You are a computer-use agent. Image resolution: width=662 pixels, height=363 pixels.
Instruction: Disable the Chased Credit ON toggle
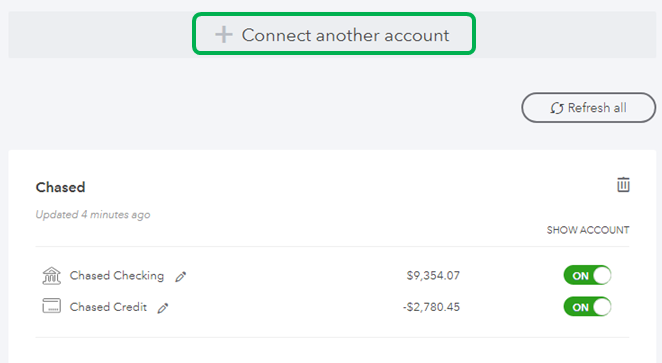(x=587, y=307)
